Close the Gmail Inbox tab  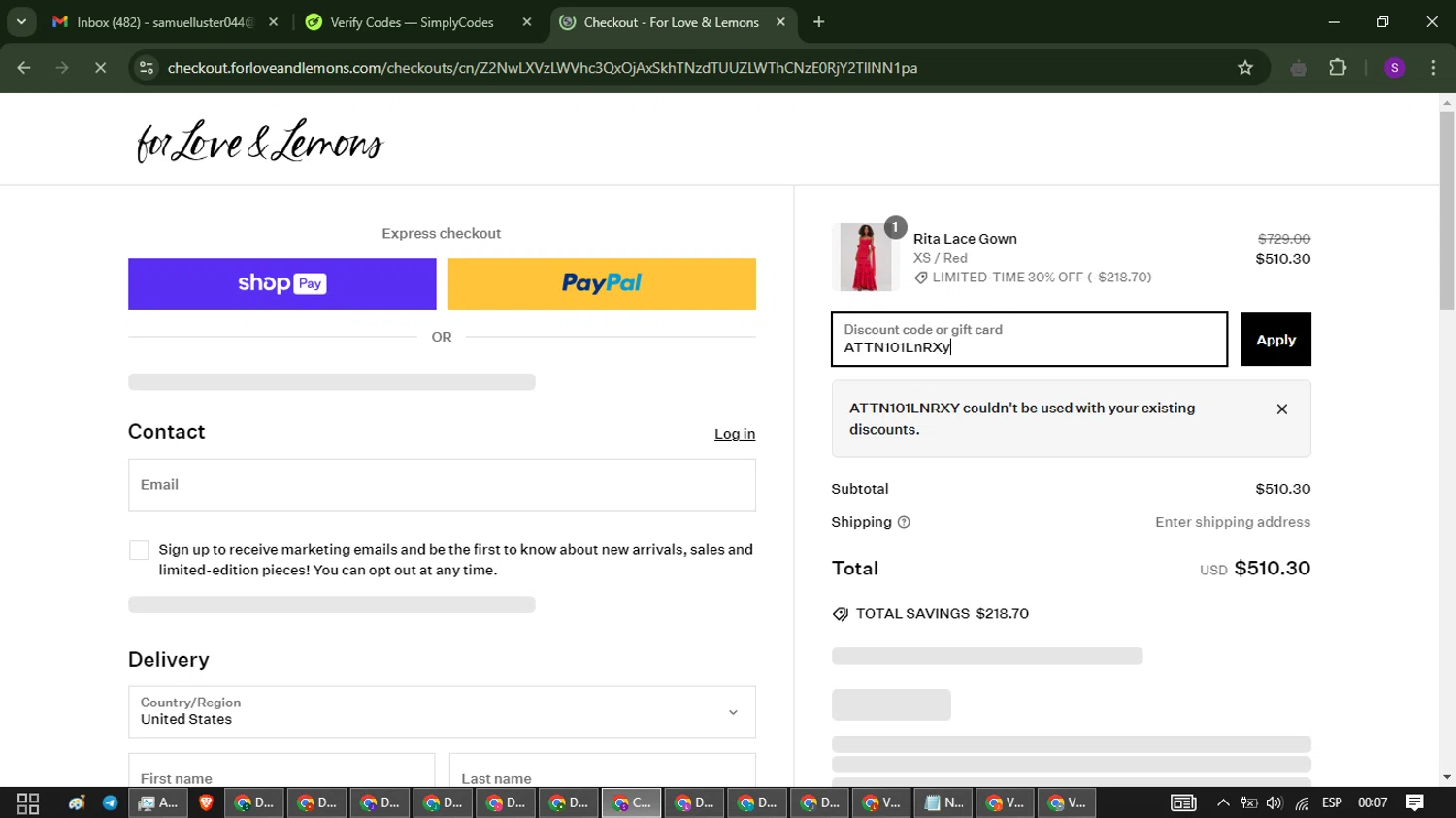click(273, 22)
